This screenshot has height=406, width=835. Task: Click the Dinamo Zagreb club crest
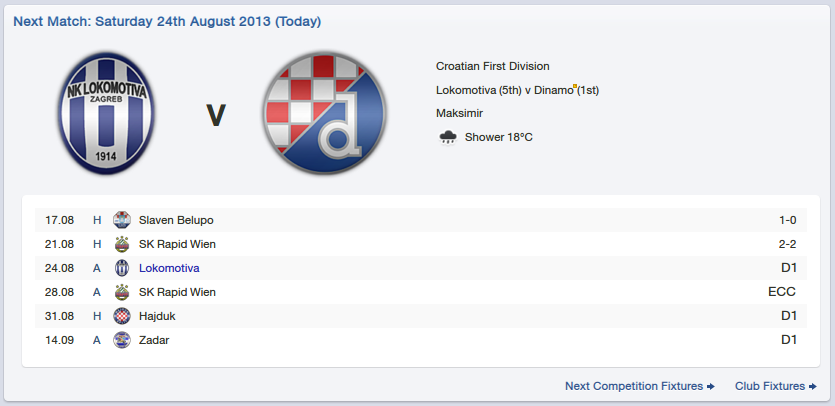pos(324,113)
